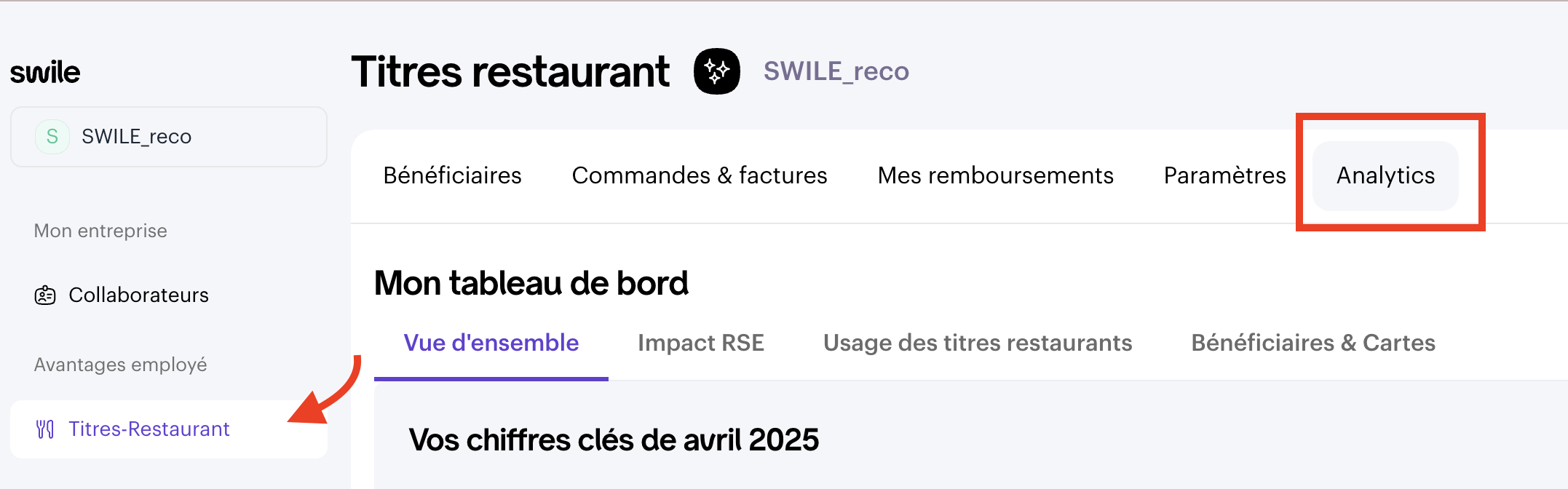
Task: Select the Analytics tab
Action: [x=1385, y=175]
